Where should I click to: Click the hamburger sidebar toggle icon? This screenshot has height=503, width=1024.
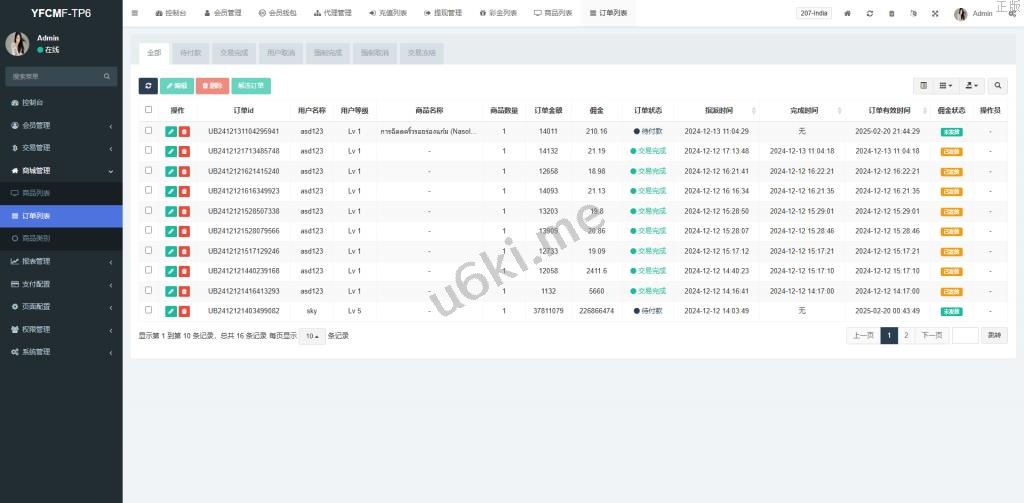pyautogui.click(x=135, y=13)
